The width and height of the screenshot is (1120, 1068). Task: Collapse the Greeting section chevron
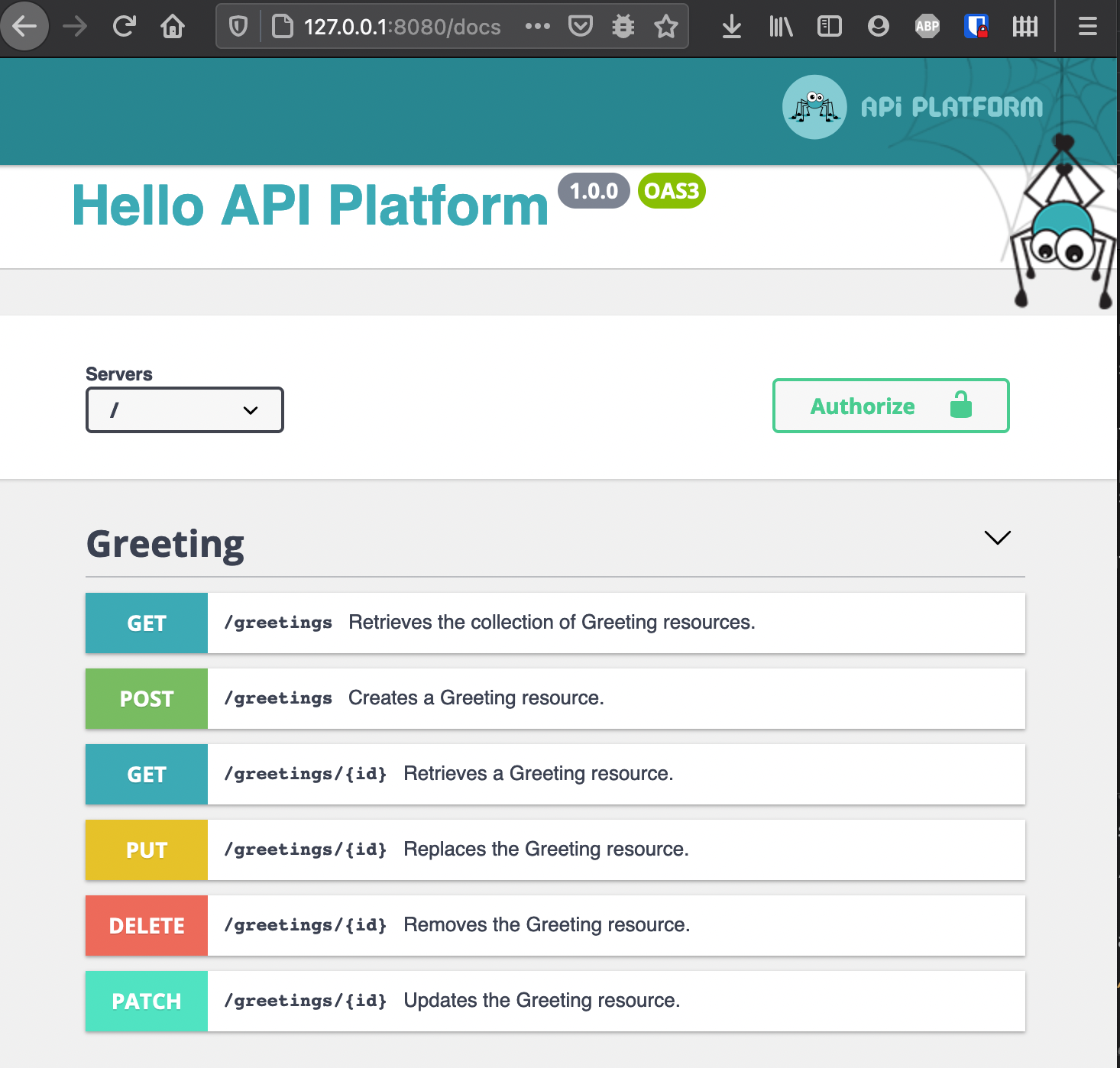[x=997, y=538]
